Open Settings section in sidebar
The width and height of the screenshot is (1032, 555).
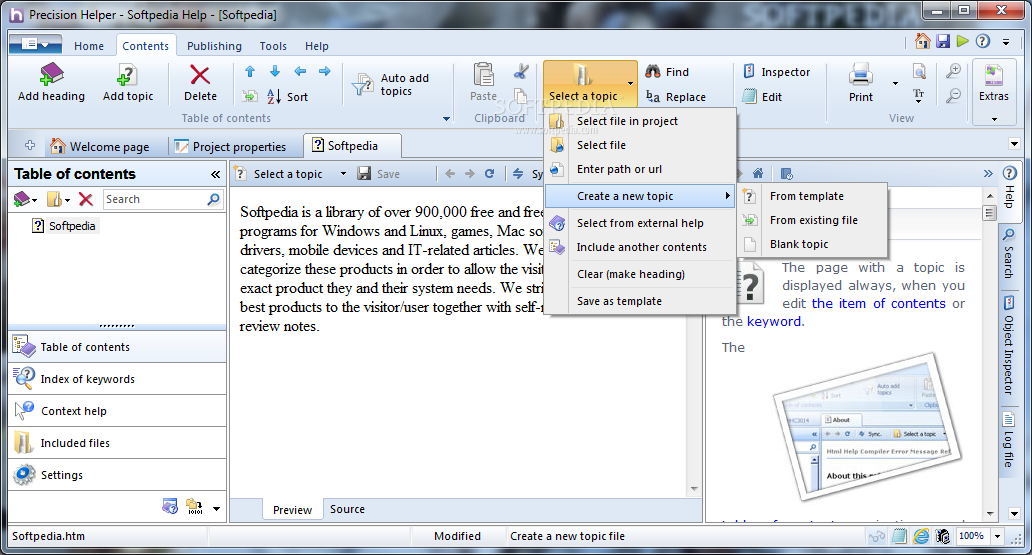[x=117, y=475]
